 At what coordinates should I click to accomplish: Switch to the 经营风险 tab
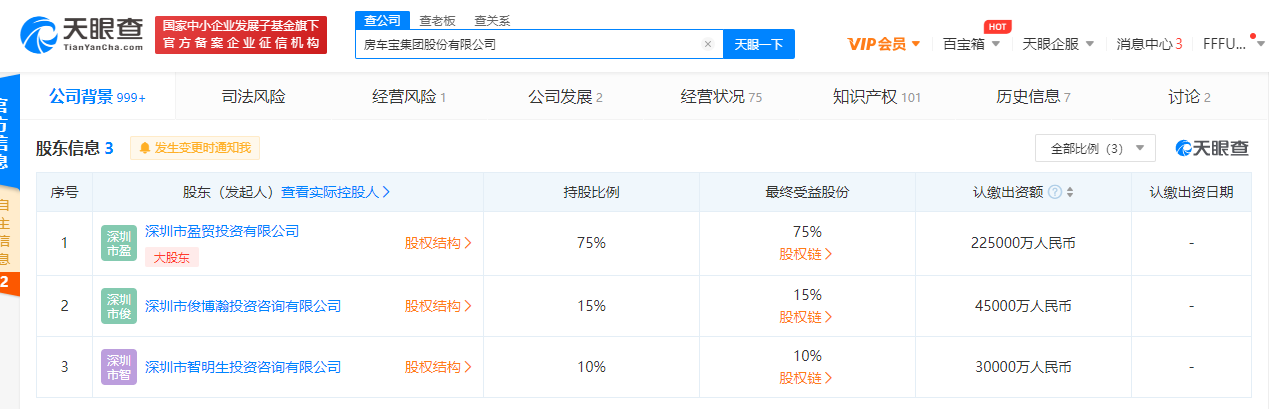click(x=409, y=97)
